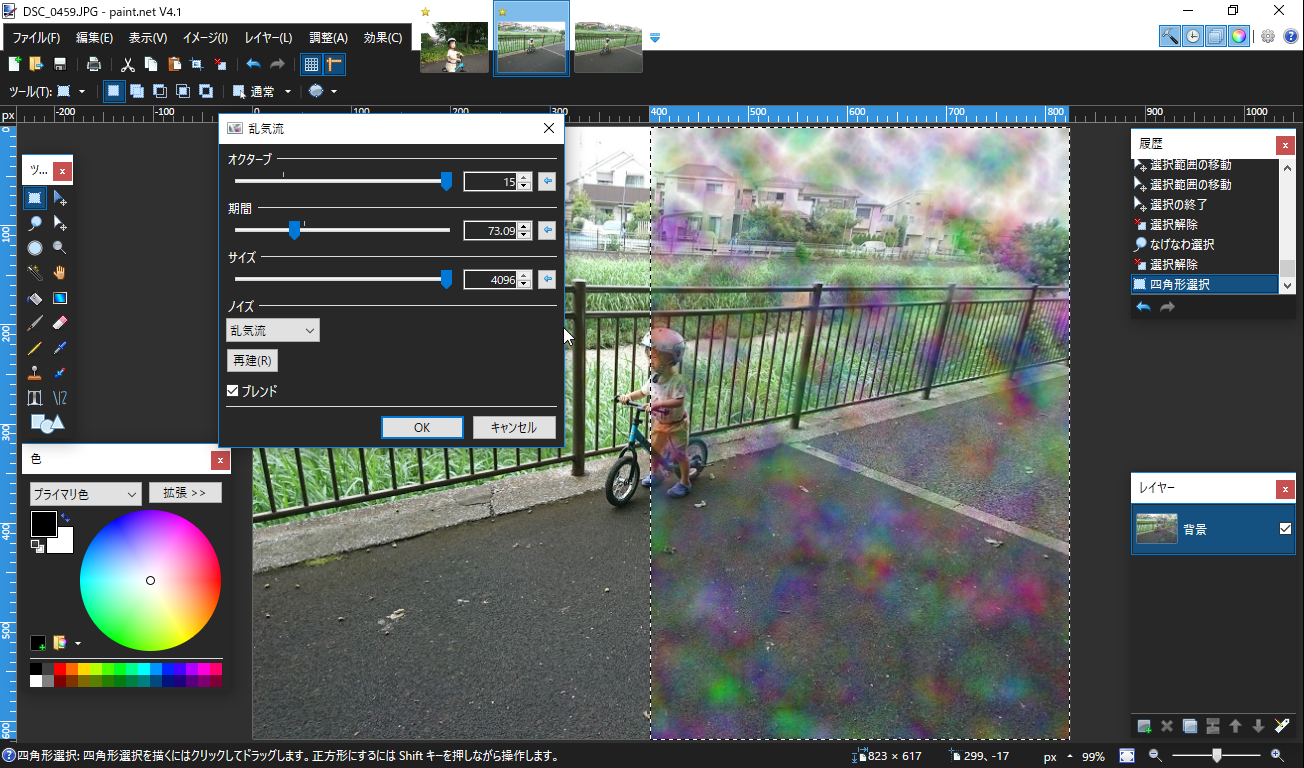
Task: Click the 再建(R) reseed button
Action: click(x=252, y=360)
